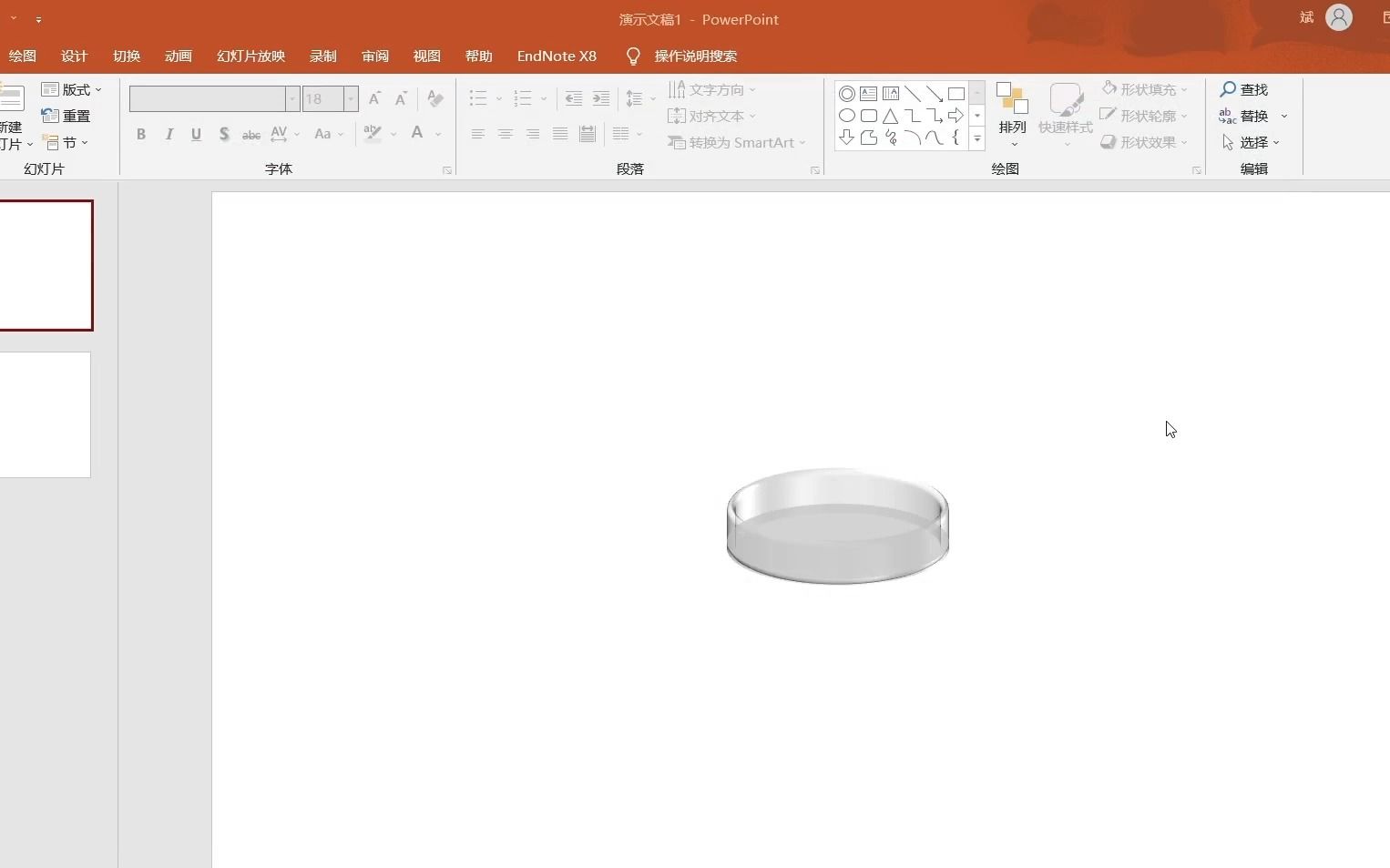Open the 动画 Animations tab
Screen dimensions: 1390x868
click(x=179, y=56)
